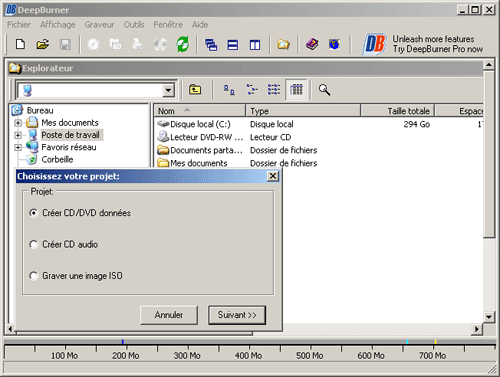Switch Explorateur to list view

(x=274, y=90)
